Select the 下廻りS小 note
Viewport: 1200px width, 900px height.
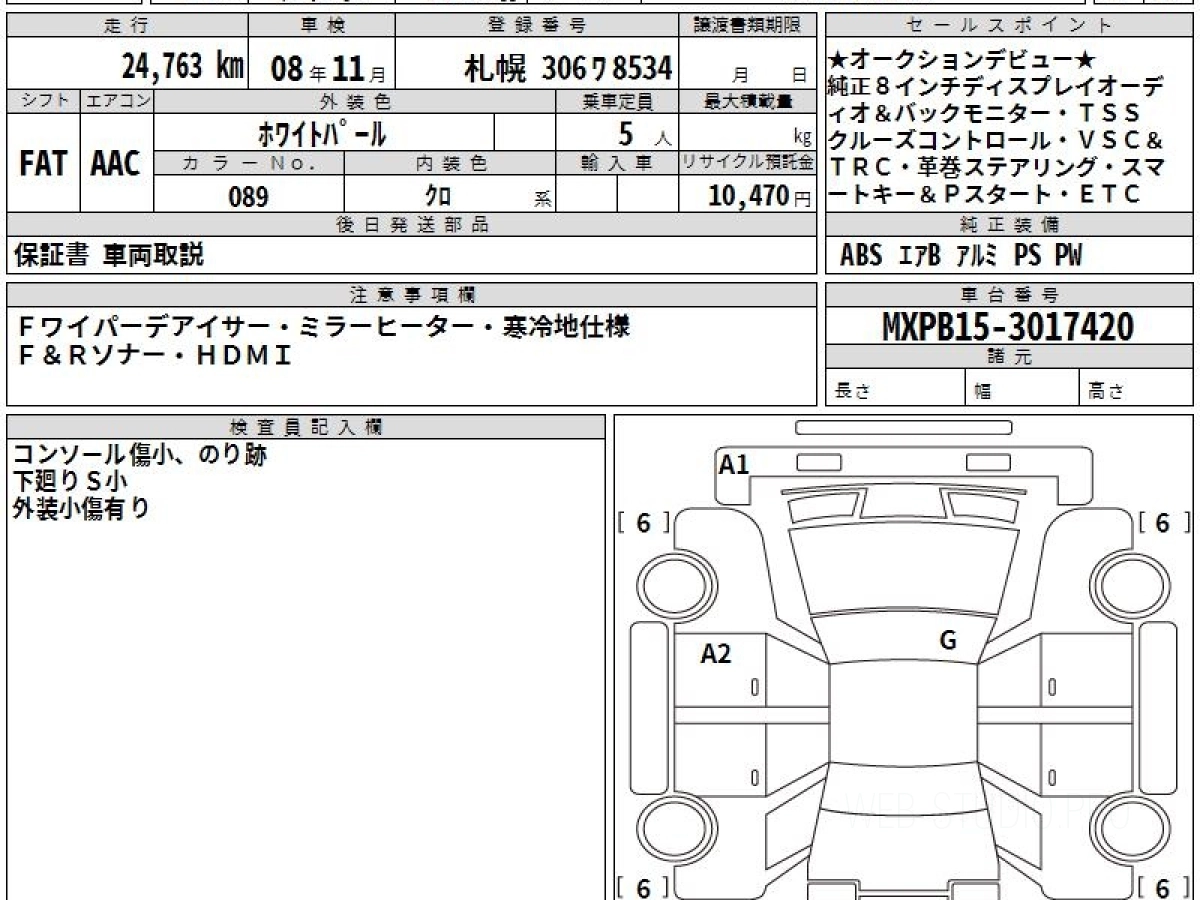point(70,482)
